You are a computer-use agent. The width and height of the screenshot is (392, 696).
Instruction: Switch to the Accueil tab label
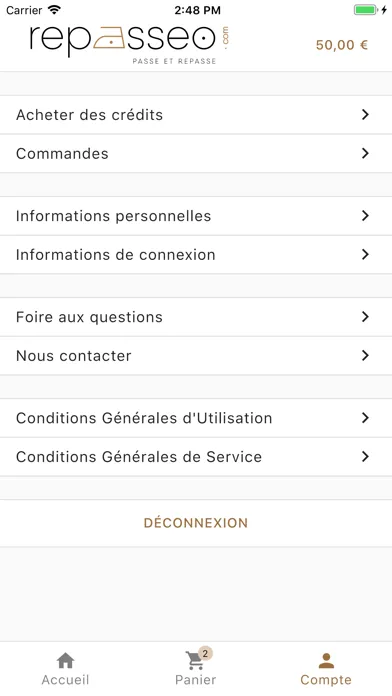[x=65, y=680]
